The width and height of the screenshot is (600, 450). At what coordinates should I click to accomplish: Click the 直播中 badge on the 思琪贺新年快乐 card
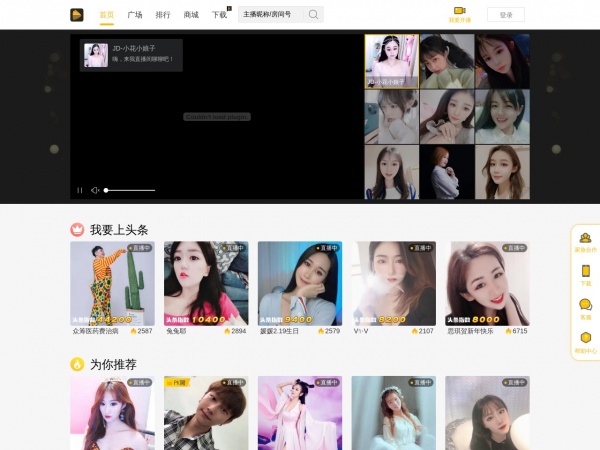515,248
